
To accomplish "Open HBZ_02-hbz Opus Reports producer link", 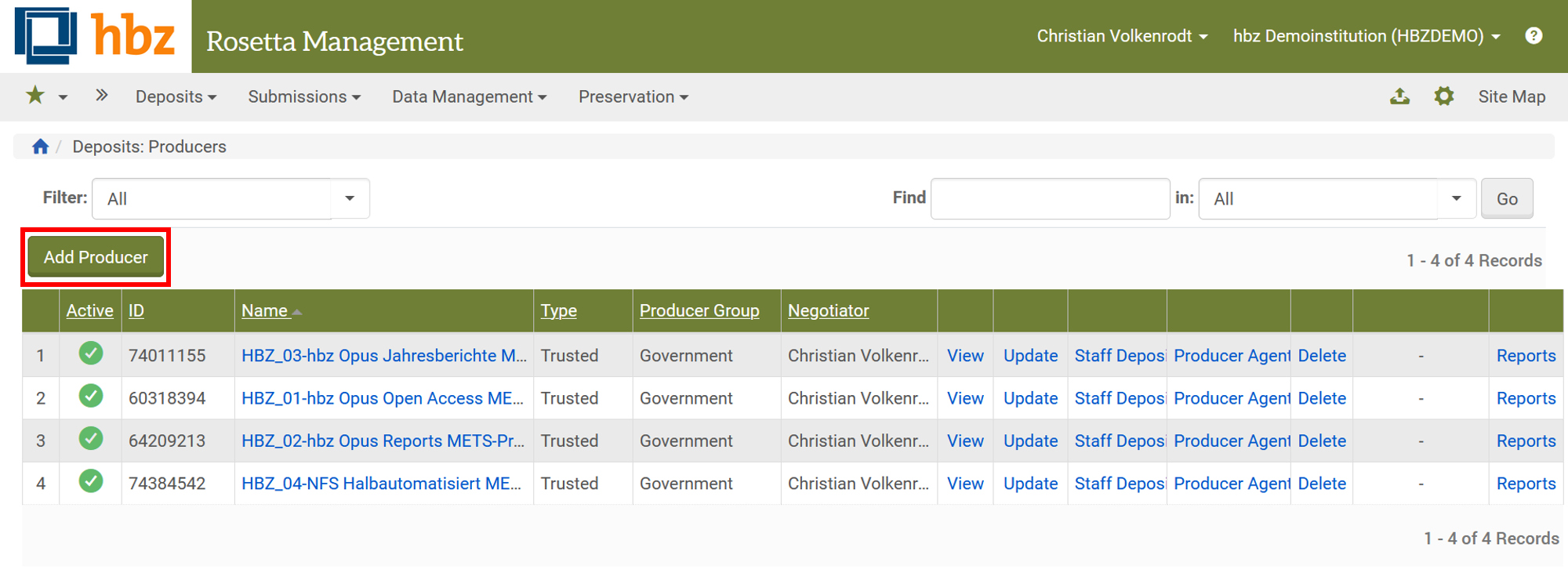I will tap(382, 441).
